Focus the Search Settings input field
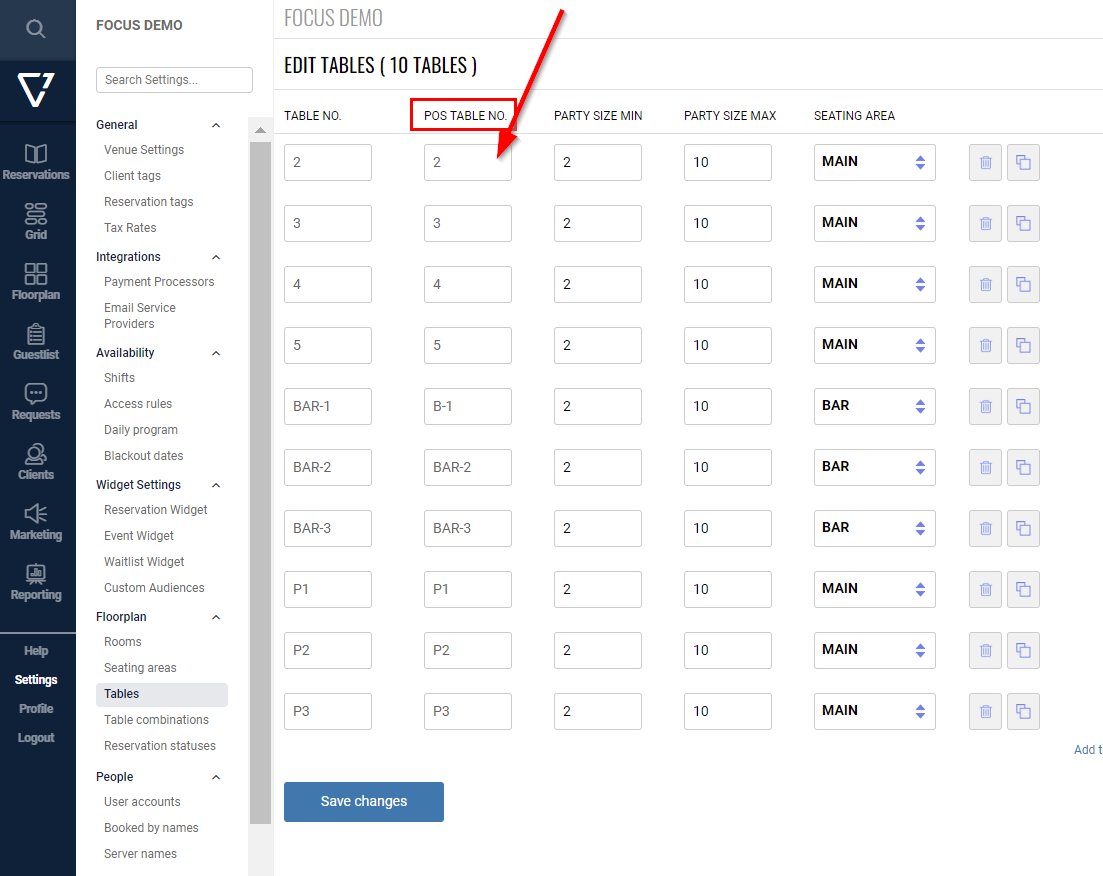Image resolution: width=1103 pixels, height=876 pixels. (174, 80)
